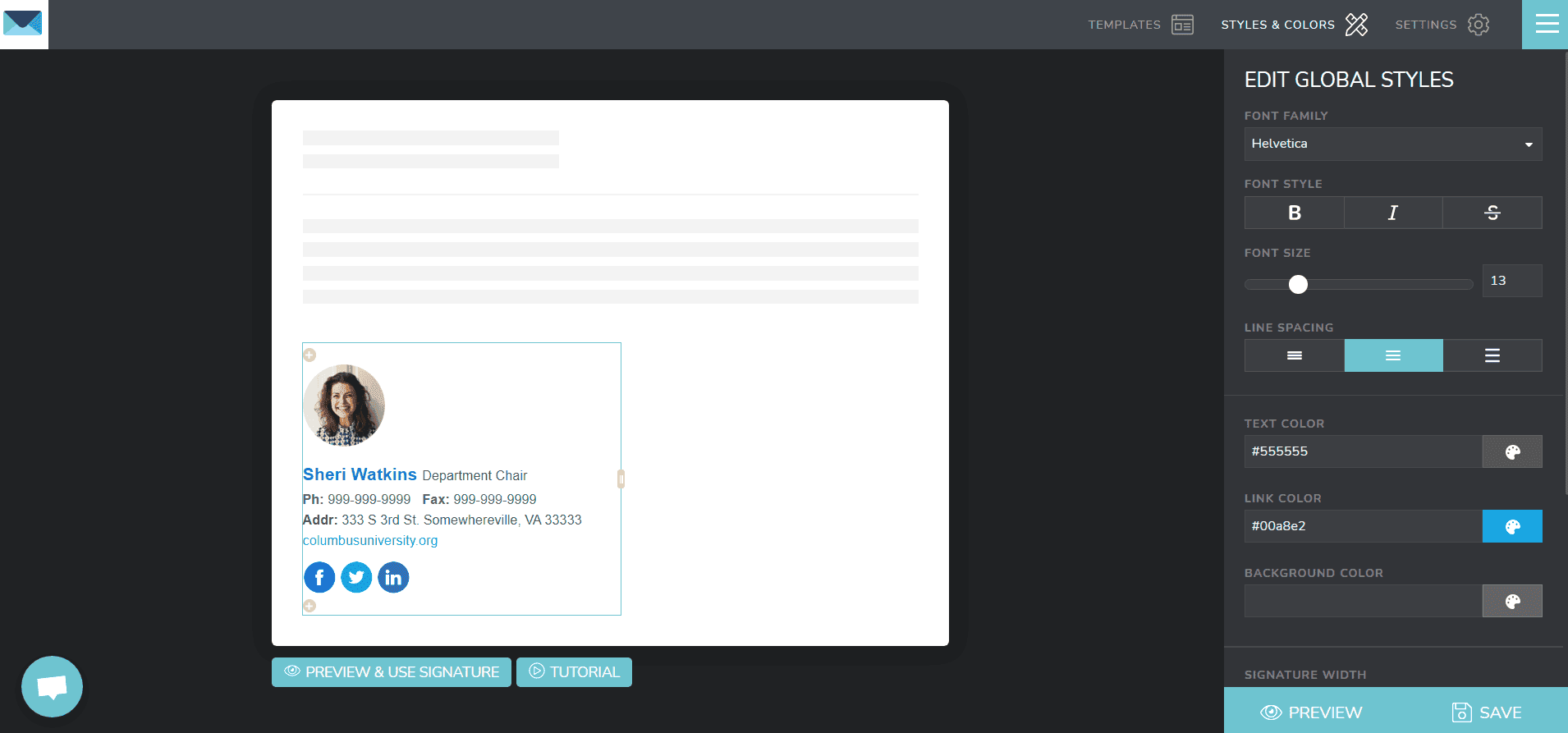Image resolution: width=1568 pixels, height=733 pixels.
Task: Select the widest line spacing option
Action: (1492, 355)
